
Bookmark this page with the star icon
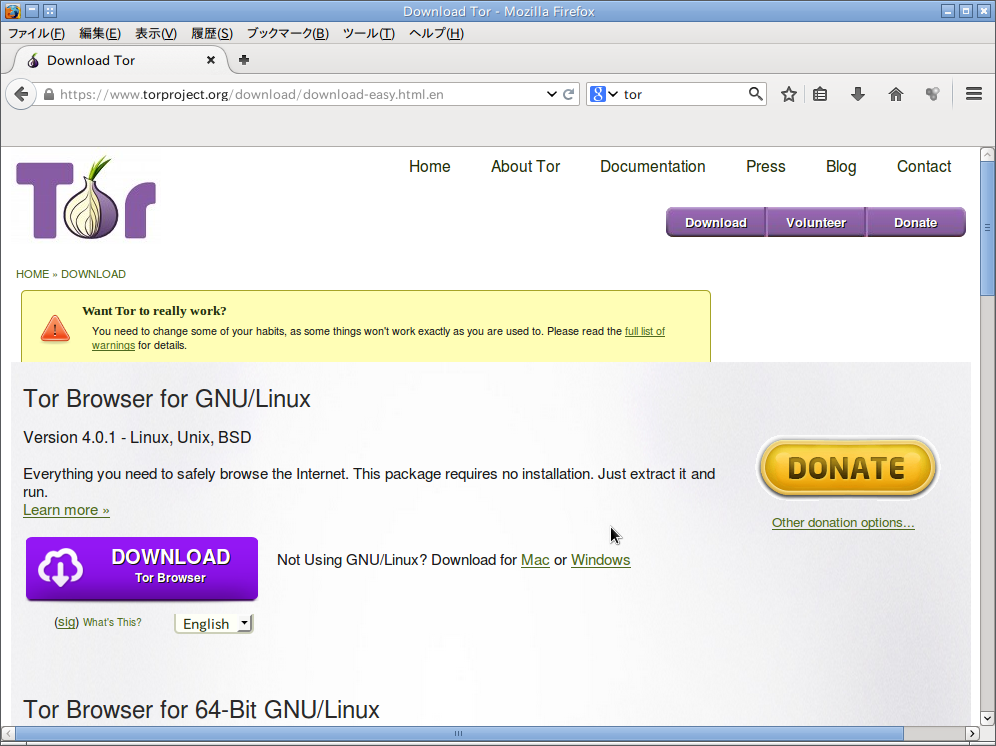coord(789,95)
